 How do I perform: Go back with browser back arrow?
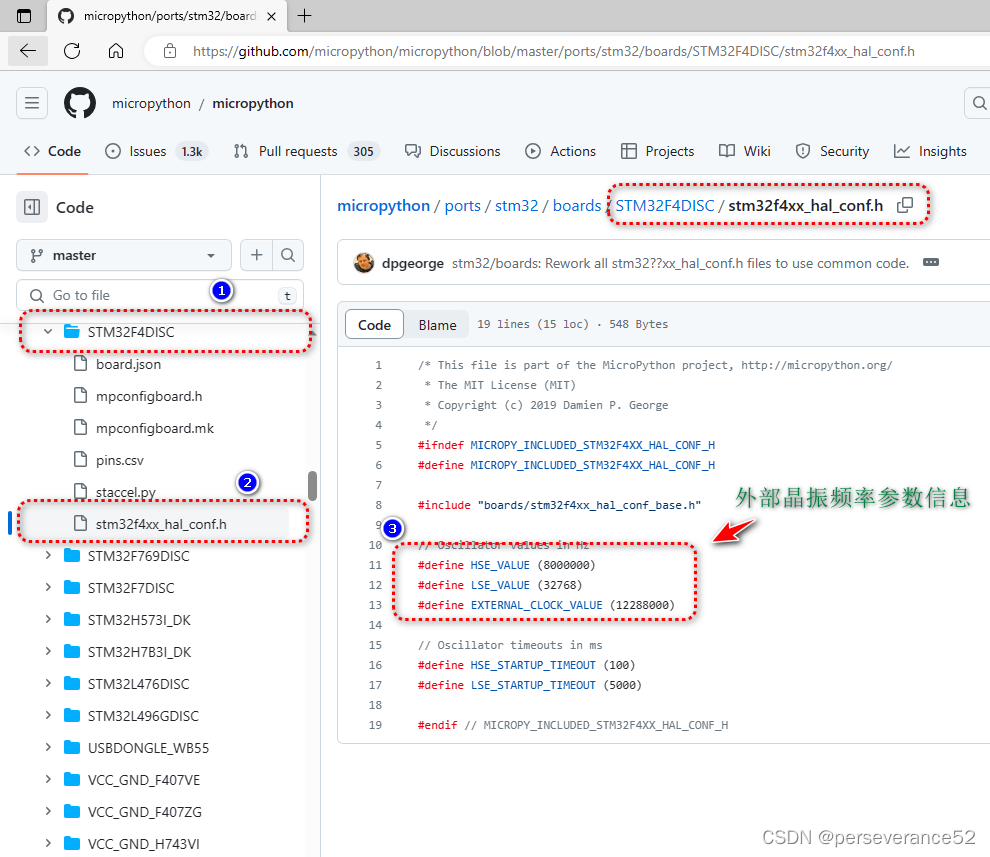[x=28, y=51]
